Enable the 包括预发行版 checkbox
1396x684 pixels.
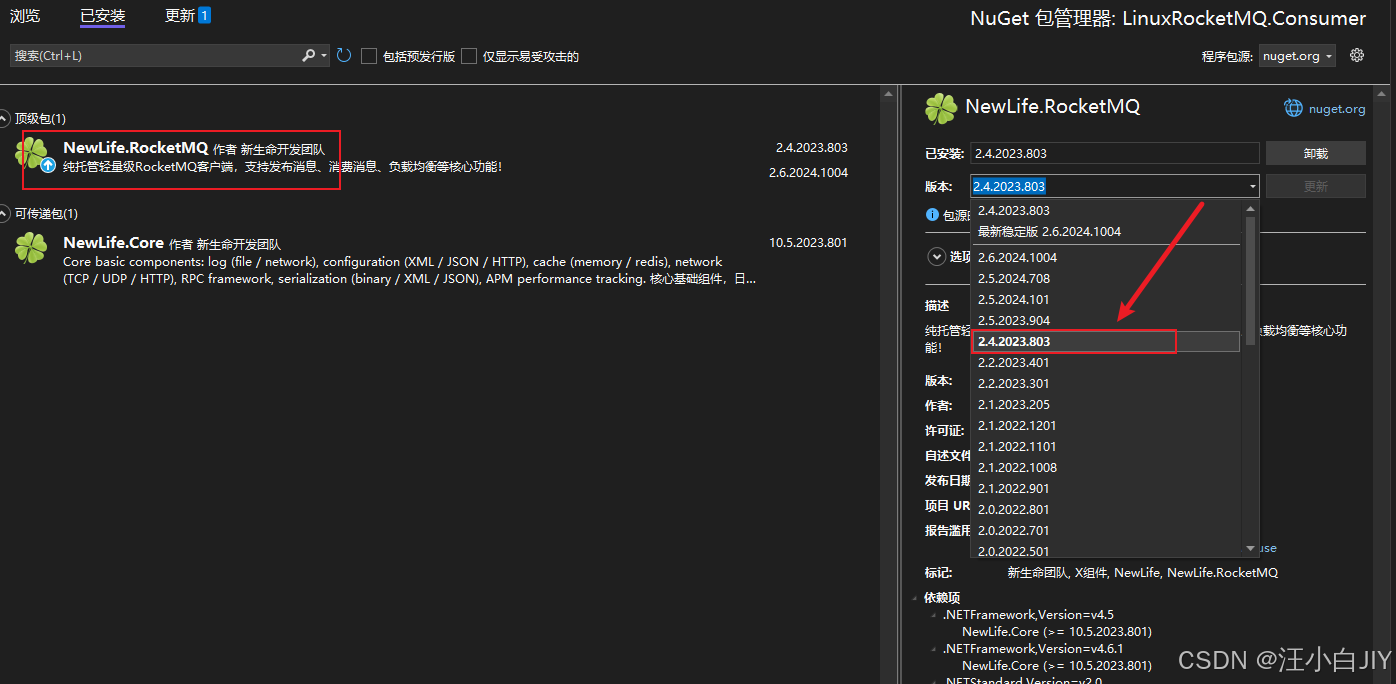(x=368, y=56)
